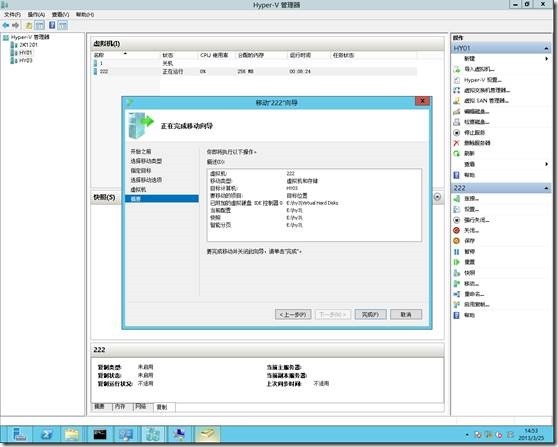This screenshot has width=558, height=447.
Task: Click the 完成 (Finish) wizard button
Action: tap(370, 315)
